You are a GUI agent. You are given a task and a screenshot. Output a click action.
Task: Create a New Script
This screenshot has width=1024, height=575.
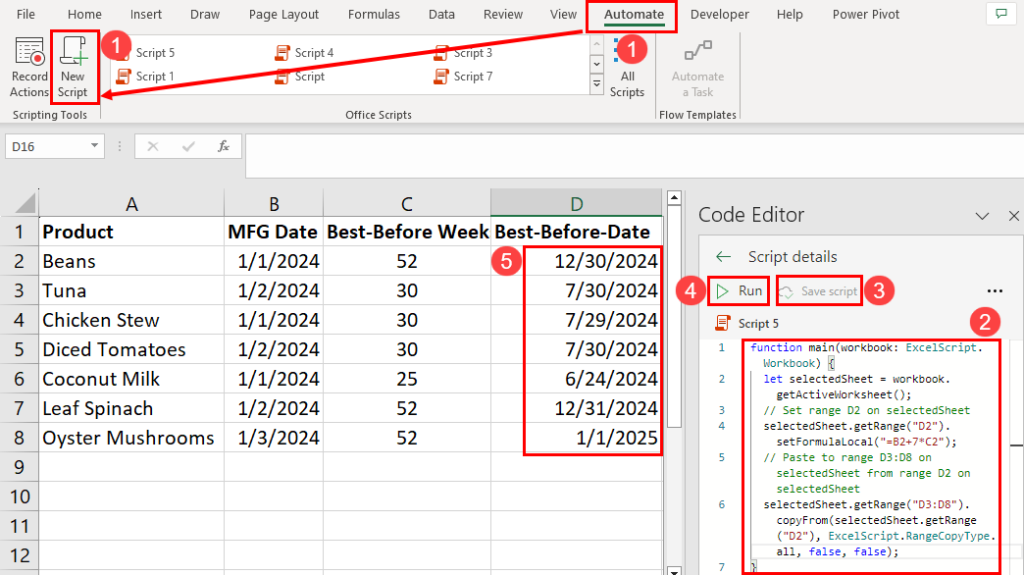click(73, 67)
